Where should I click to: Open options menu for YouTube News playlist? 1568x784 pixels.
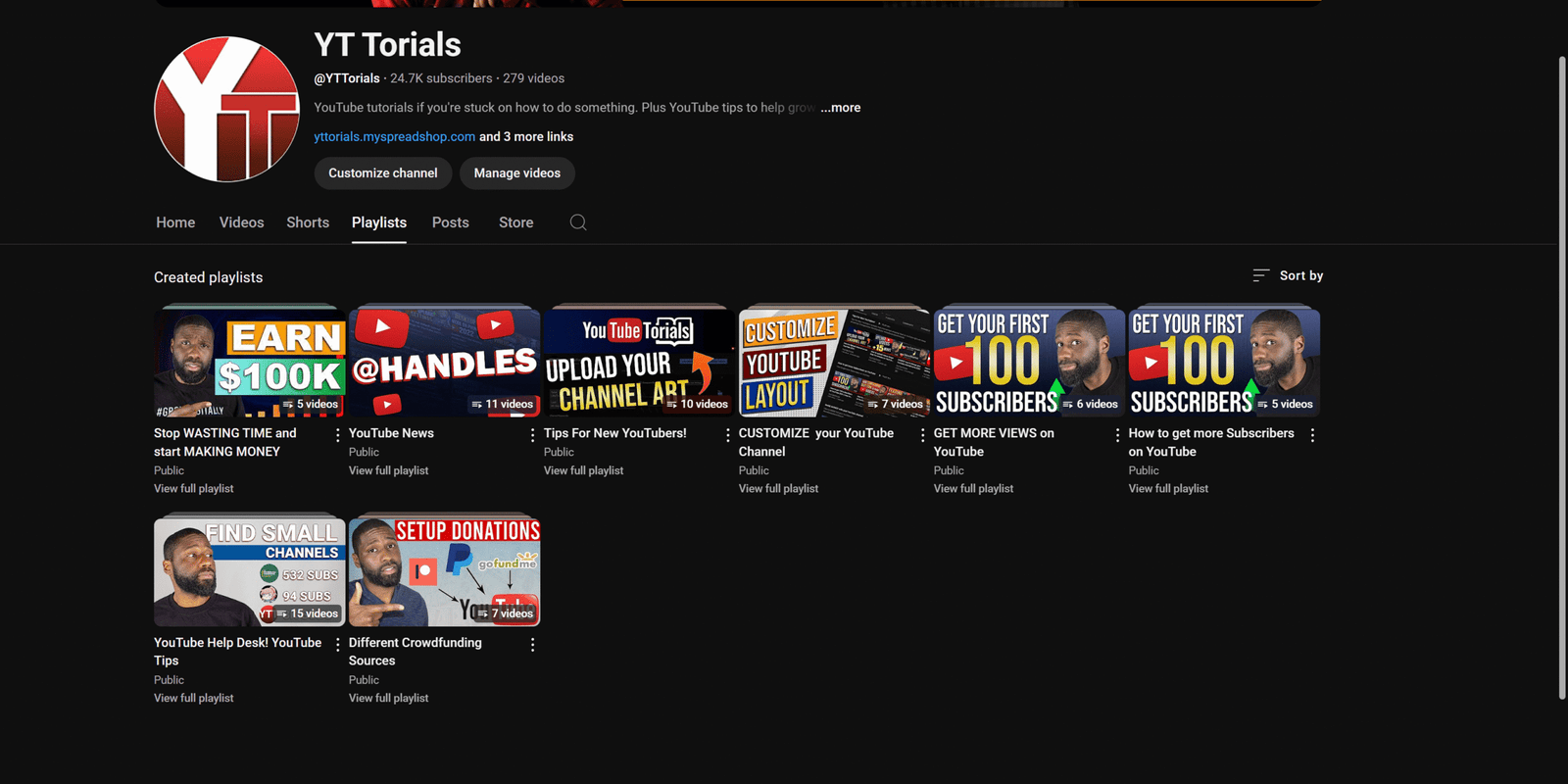(x=533, y=434)
